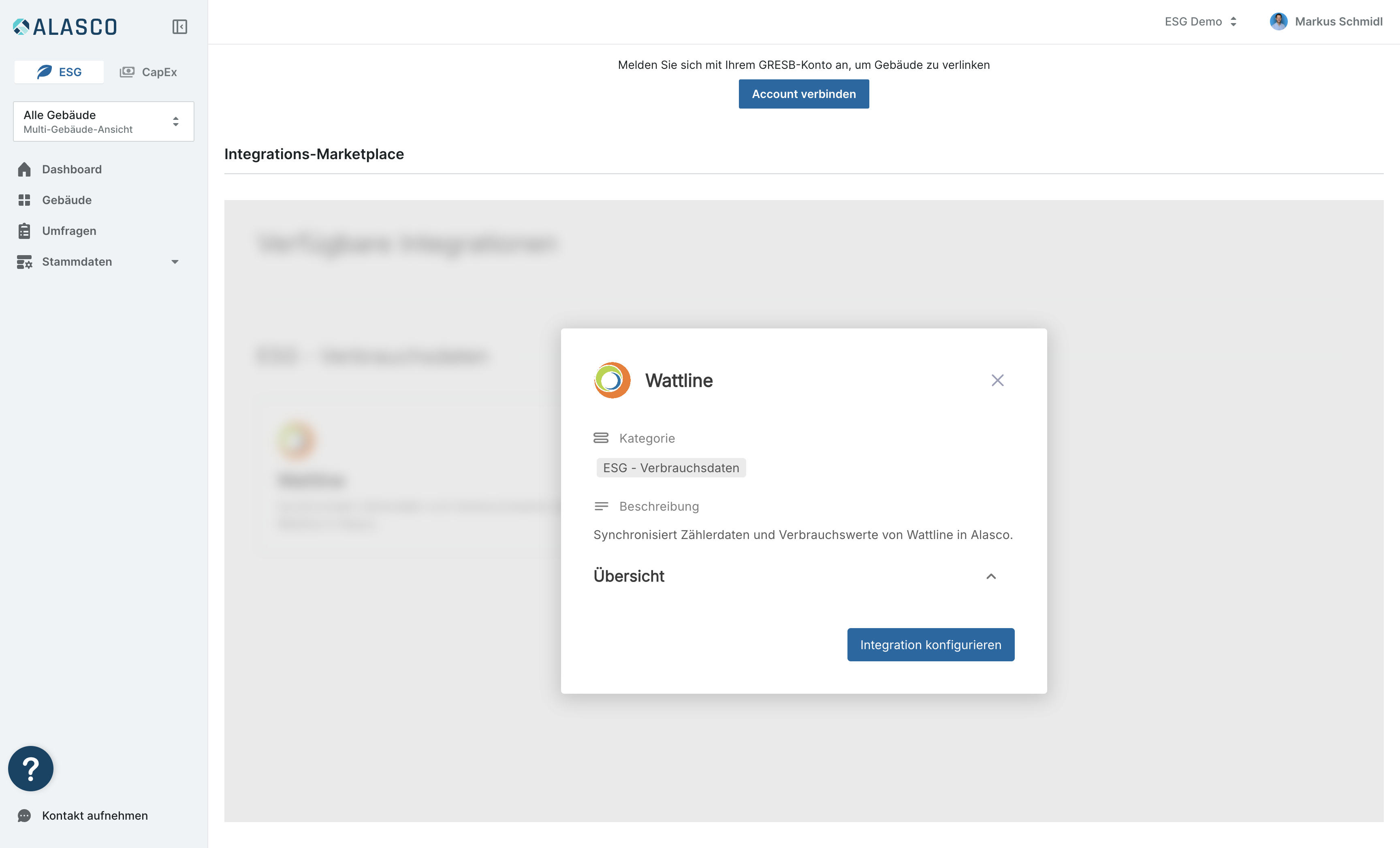The width and height of the screenshot is (1400, 848).
Task: Click the Umfragen clipboard icon
Action: (x=24, y=230)
